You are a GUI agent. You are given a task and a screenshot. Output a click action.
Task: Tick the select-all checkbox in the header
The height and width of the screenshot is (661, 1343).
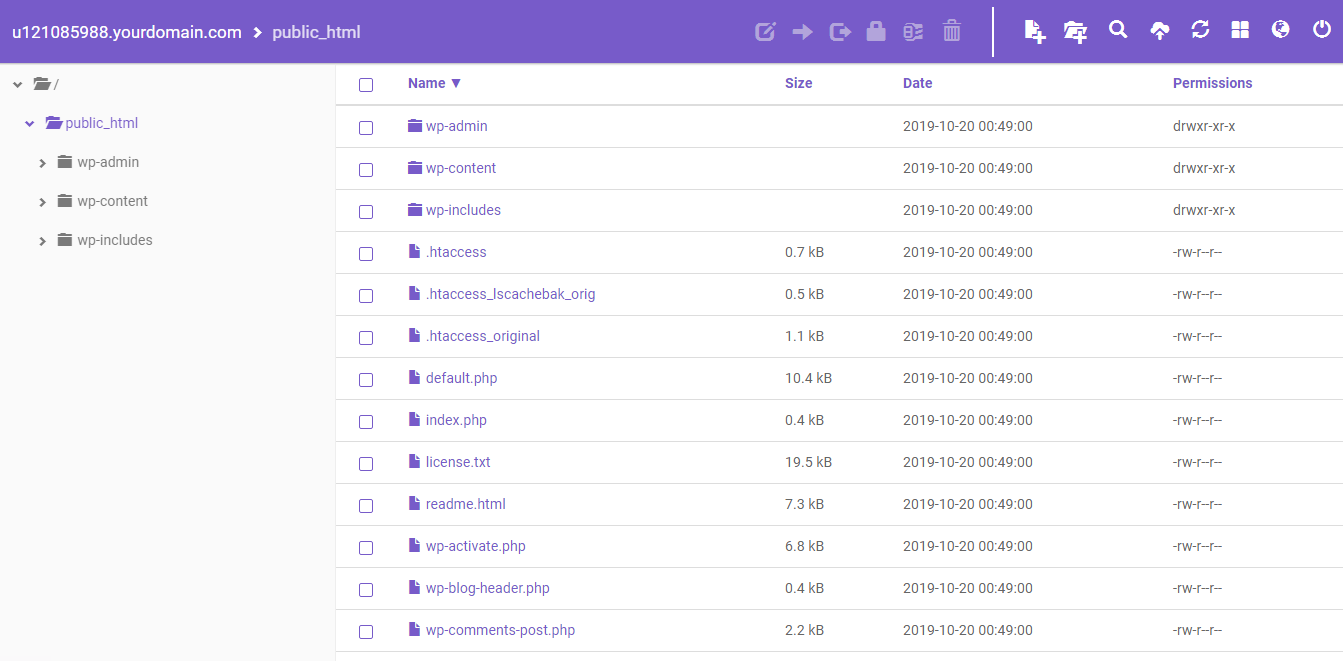pyautogui.click(x=366, y=85)
